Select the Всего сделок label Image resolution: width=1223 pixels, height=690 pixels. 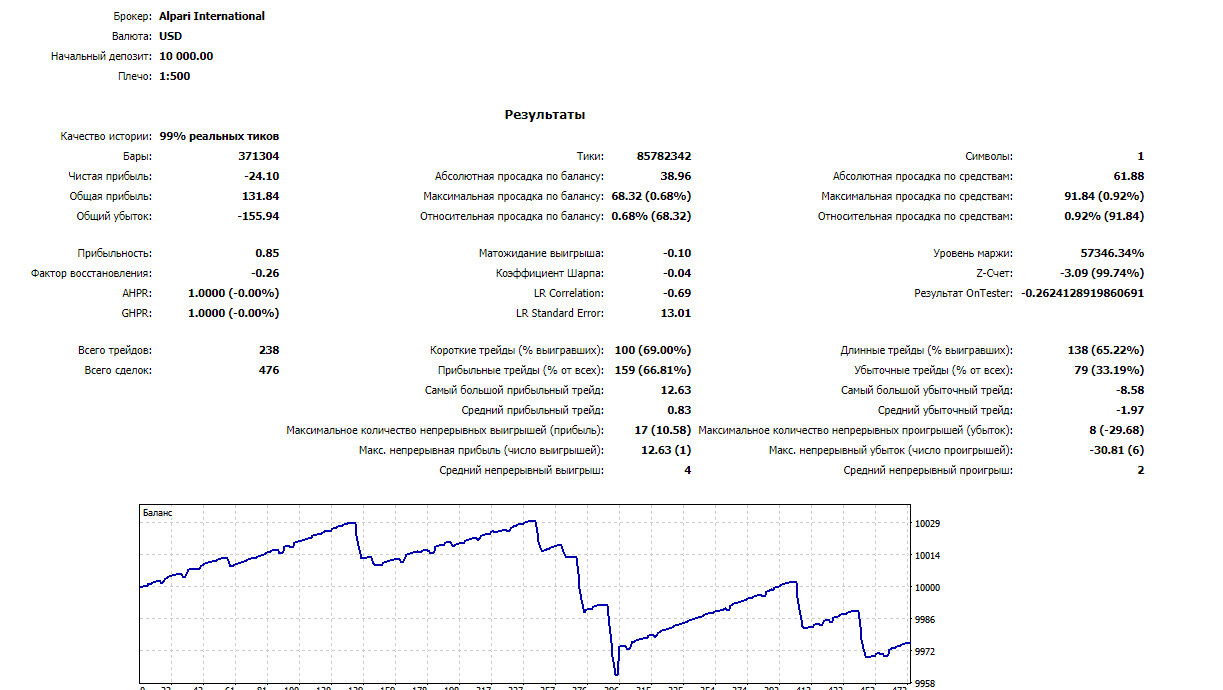pyautogui.click(x=119, y=370)
